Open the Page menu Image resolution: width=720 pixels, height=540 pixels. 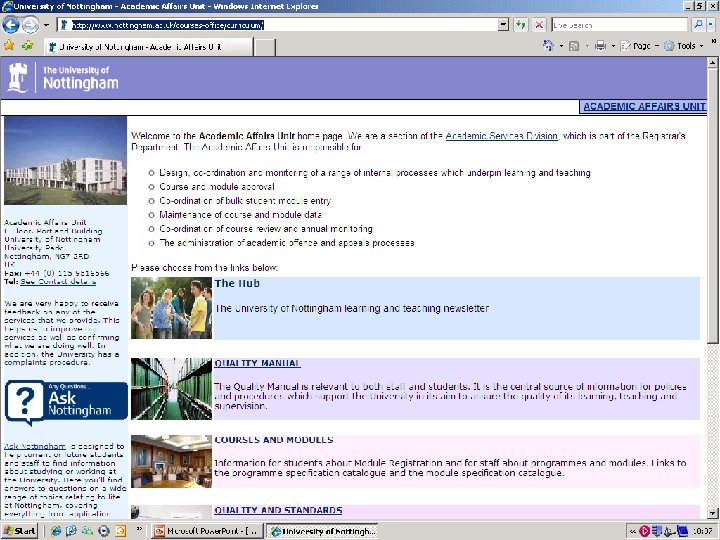640,46
